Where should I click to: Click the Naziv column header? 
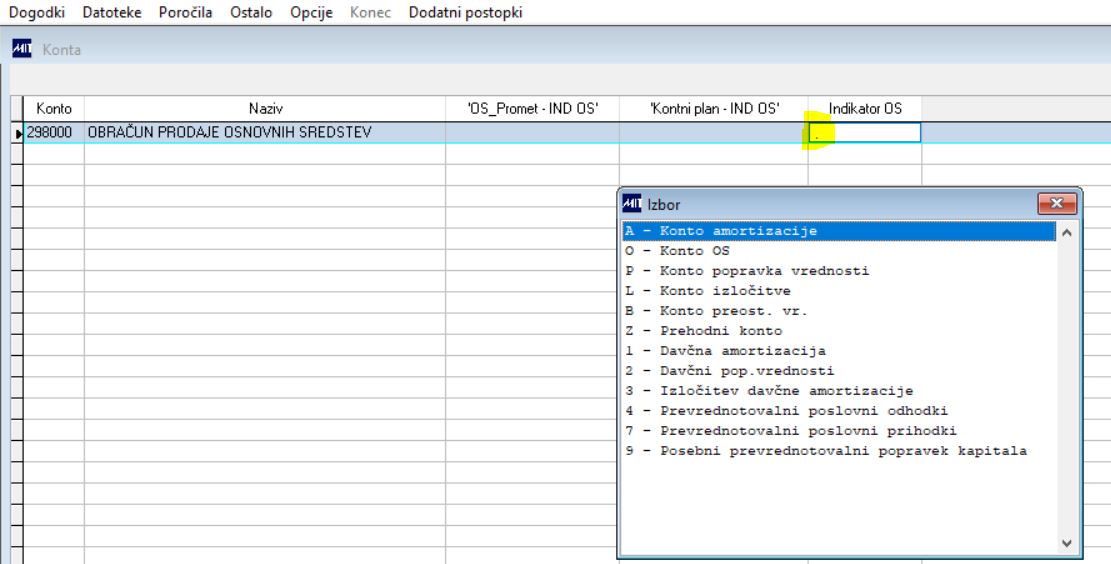point(265,108)
